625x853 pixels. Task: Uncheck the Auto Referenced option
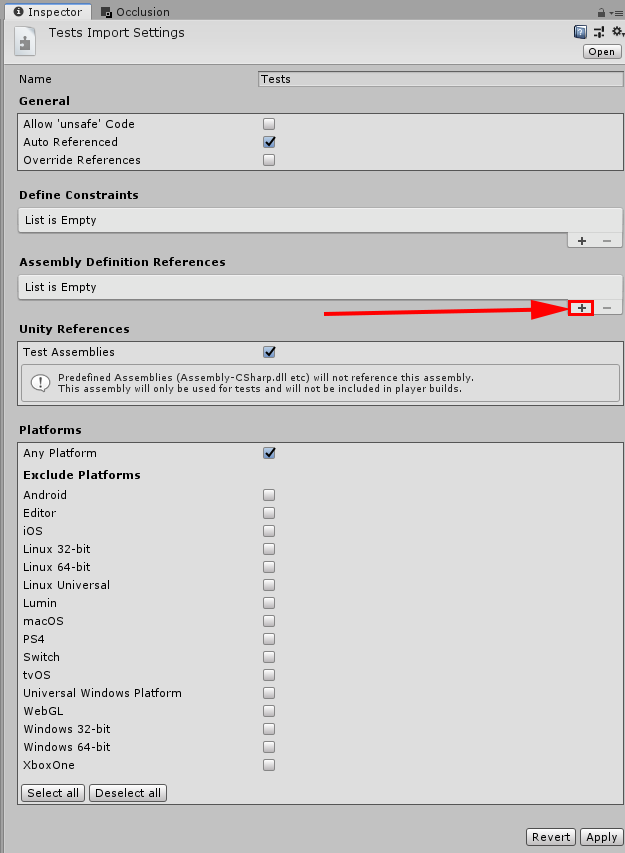coord(269,142)
